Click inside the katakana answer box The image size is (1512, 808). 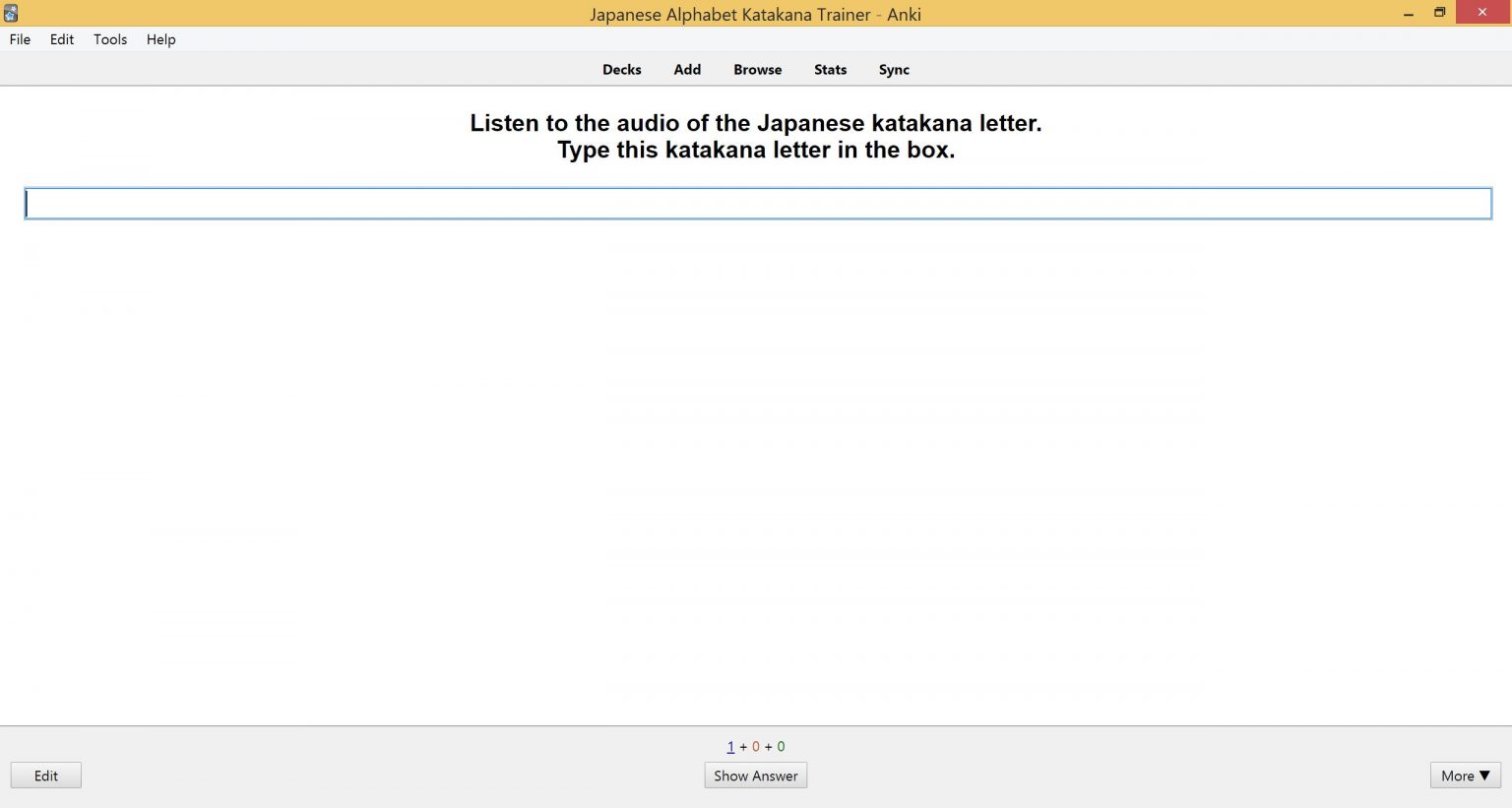pyautogui.click(x=756, y=203)
